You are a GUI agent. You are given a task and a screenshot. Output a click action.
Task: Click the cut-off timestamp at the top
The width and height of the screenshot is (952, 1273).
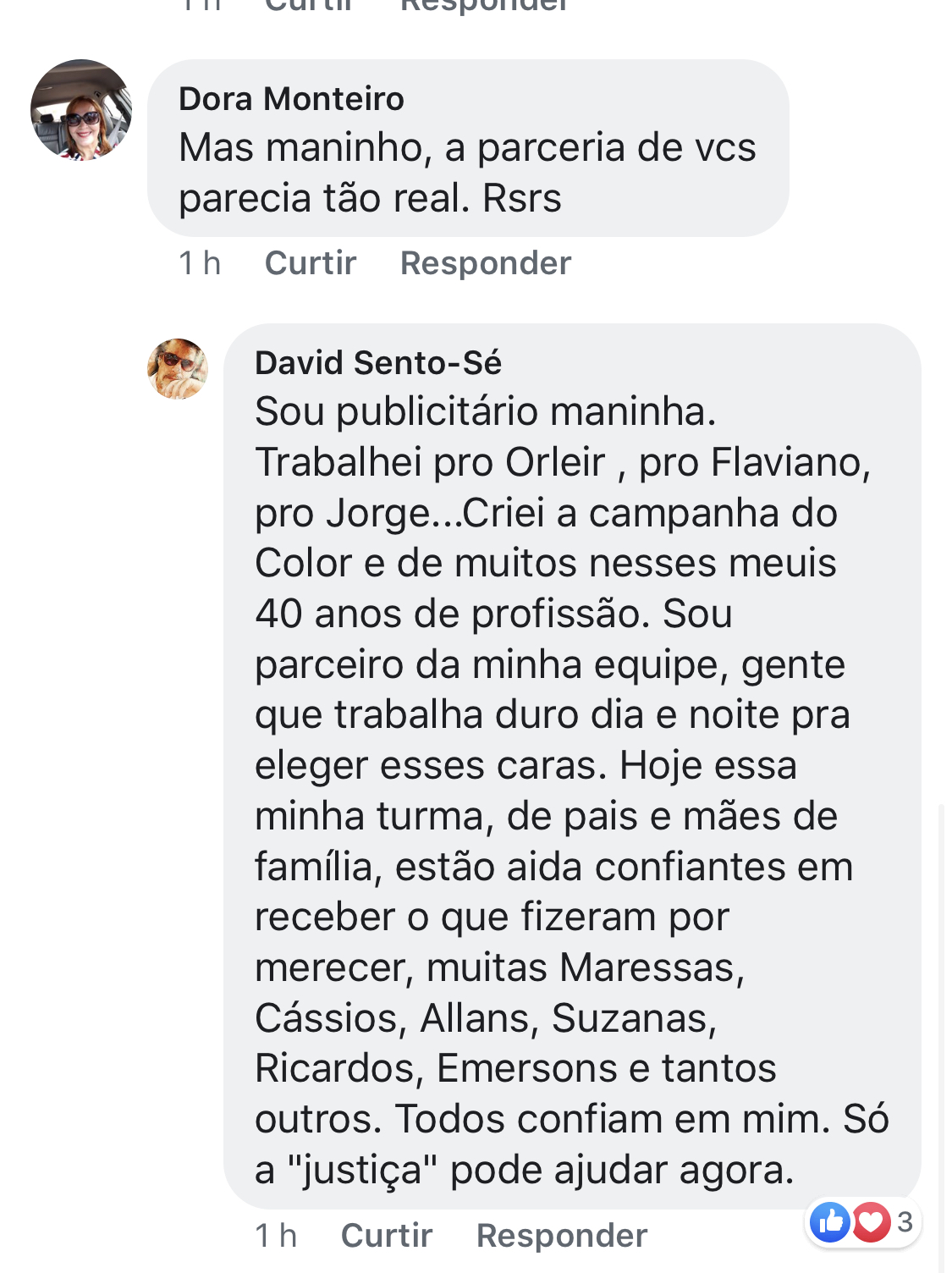(x=200, y=6)
